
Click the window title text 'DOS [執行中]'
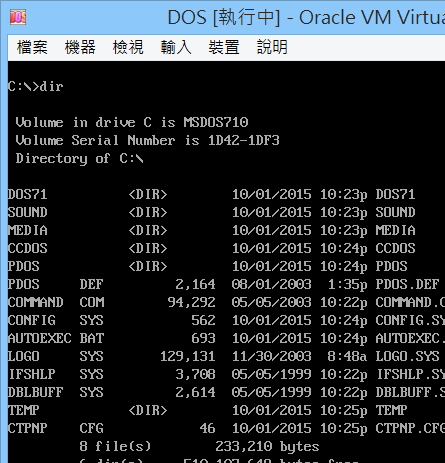coord(223,17)
